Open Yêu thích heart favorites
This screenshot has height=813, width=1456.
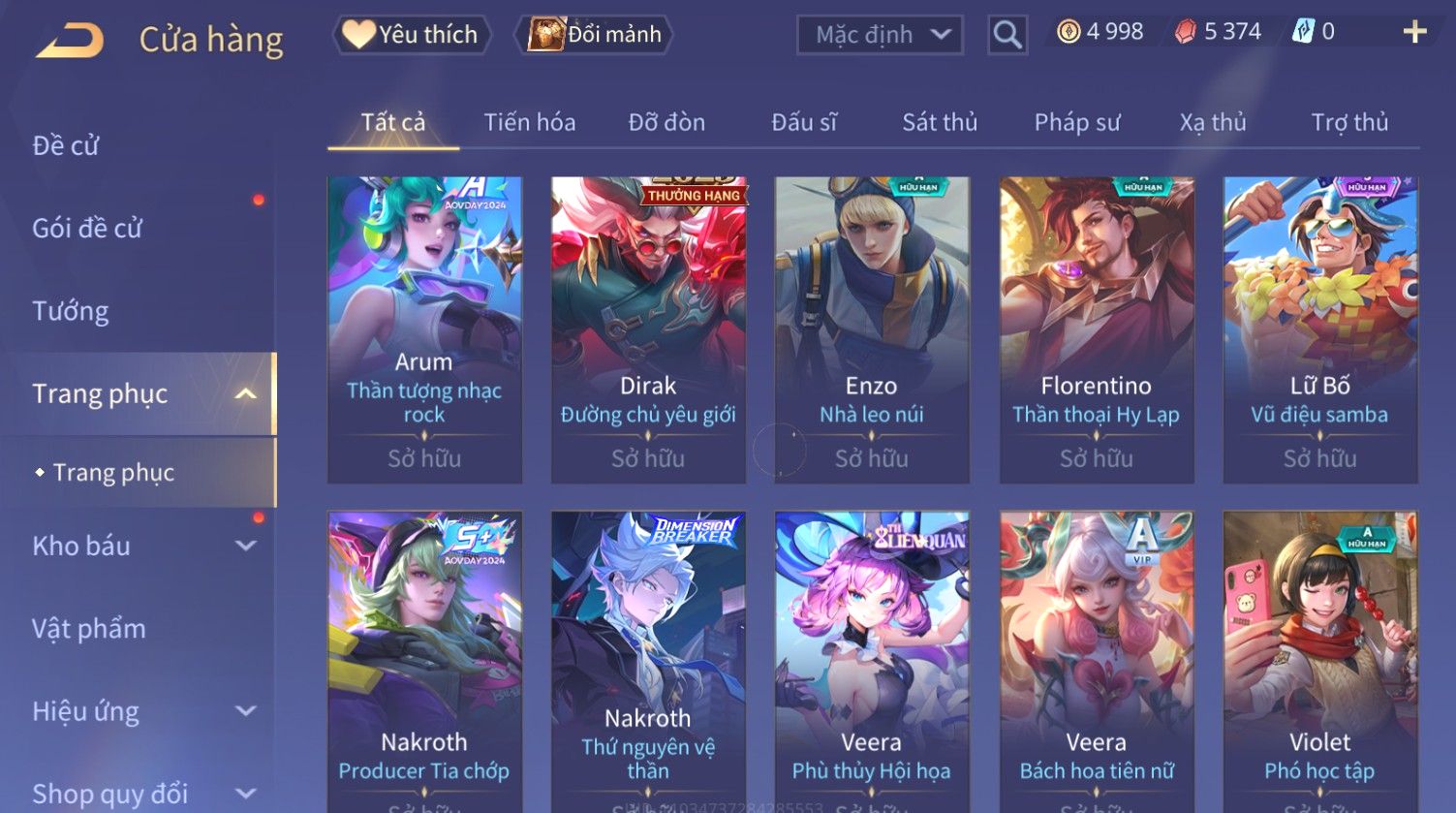358,34
